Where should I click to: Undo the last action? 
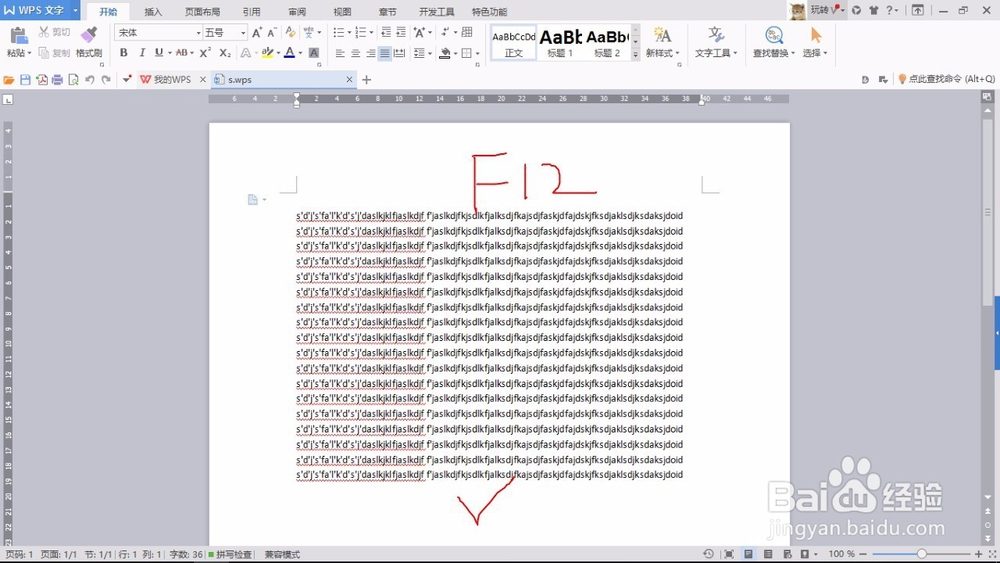[90, 80]
